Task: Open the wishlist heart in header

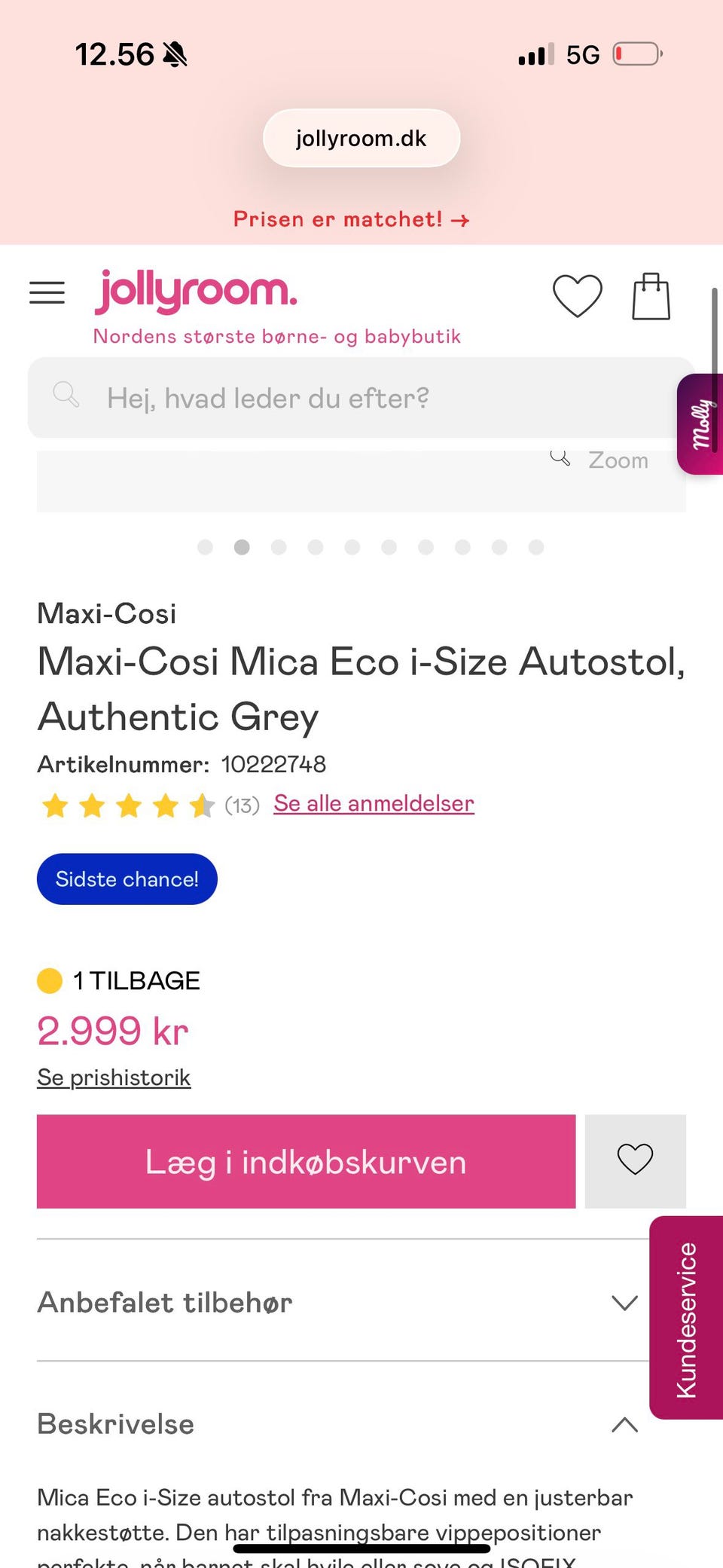Action: pyautogui.click(x=577, y=295)
